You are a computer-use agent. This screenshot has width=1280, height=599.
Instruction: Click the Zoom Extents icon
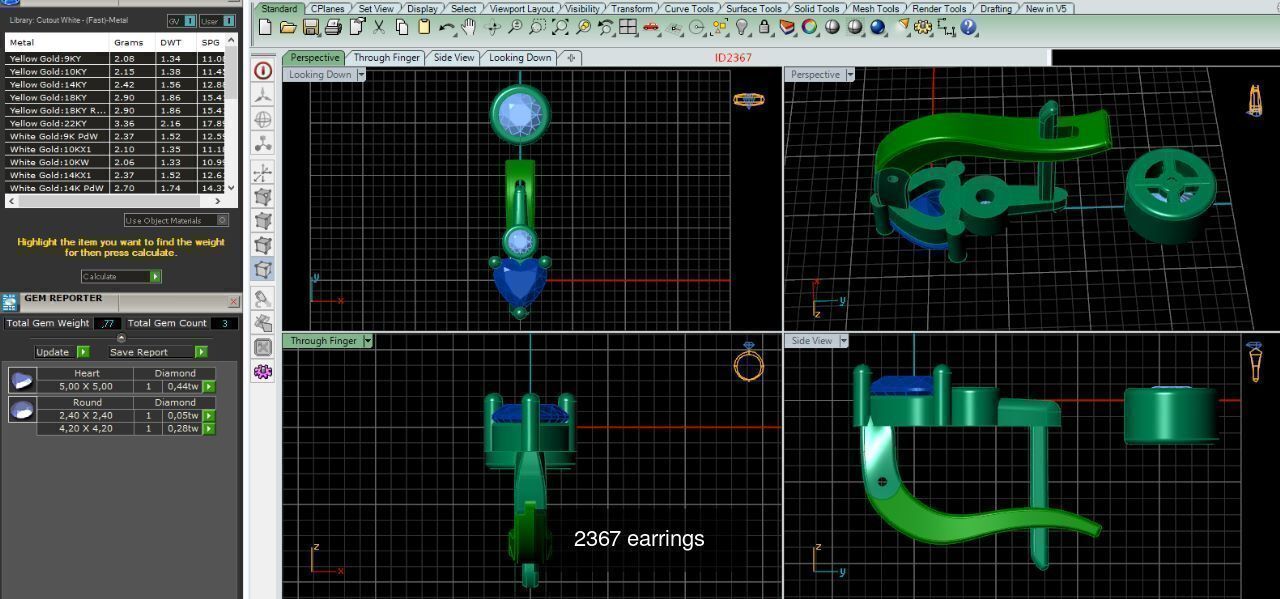(561, 27)
